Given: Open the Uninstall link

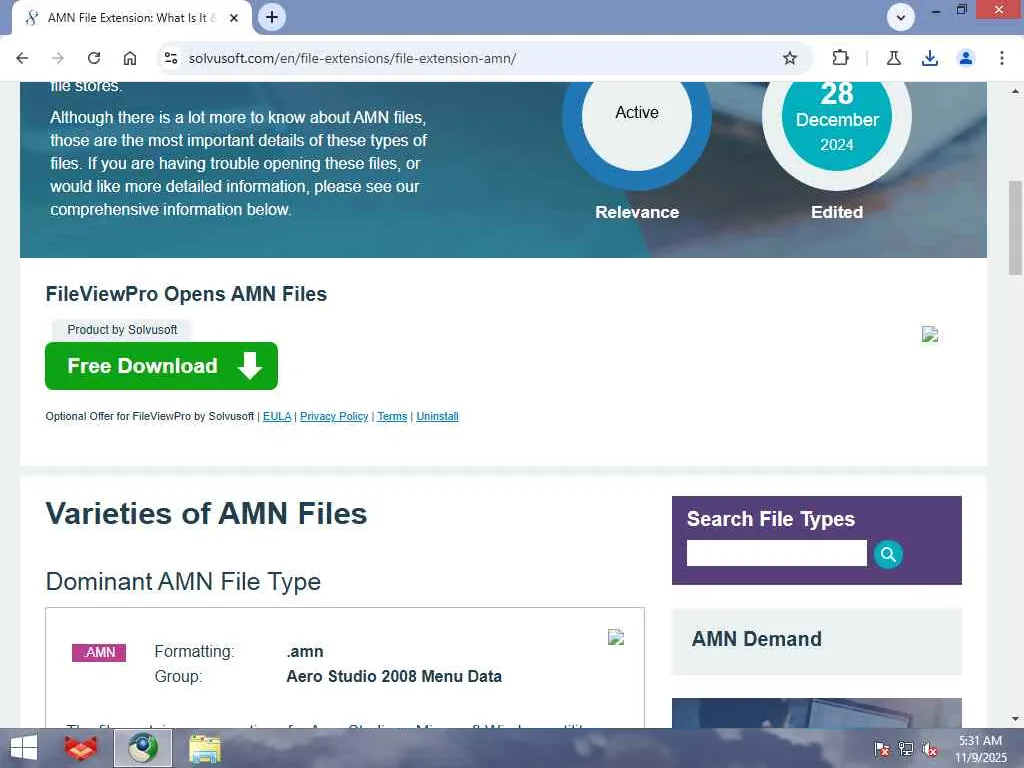Looking at the screenshot, I should [x=437, y=416].
